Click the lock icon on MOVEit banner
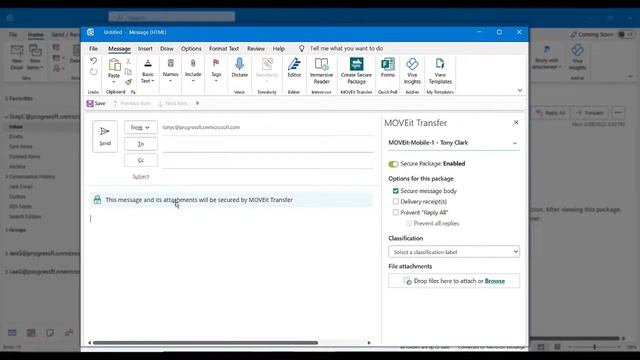The height and width of the screenshot is (360, 640). coord(97,200)
